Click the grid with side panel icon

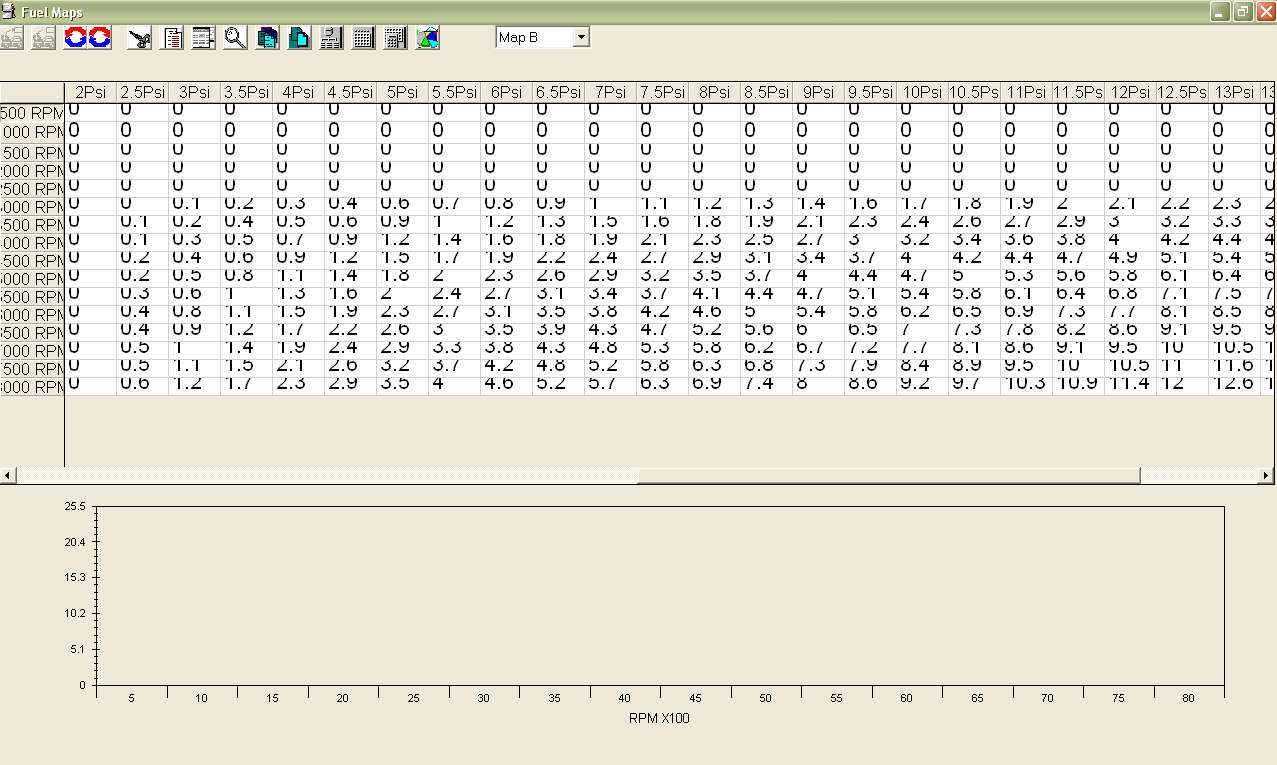click(x=395, y=38)
